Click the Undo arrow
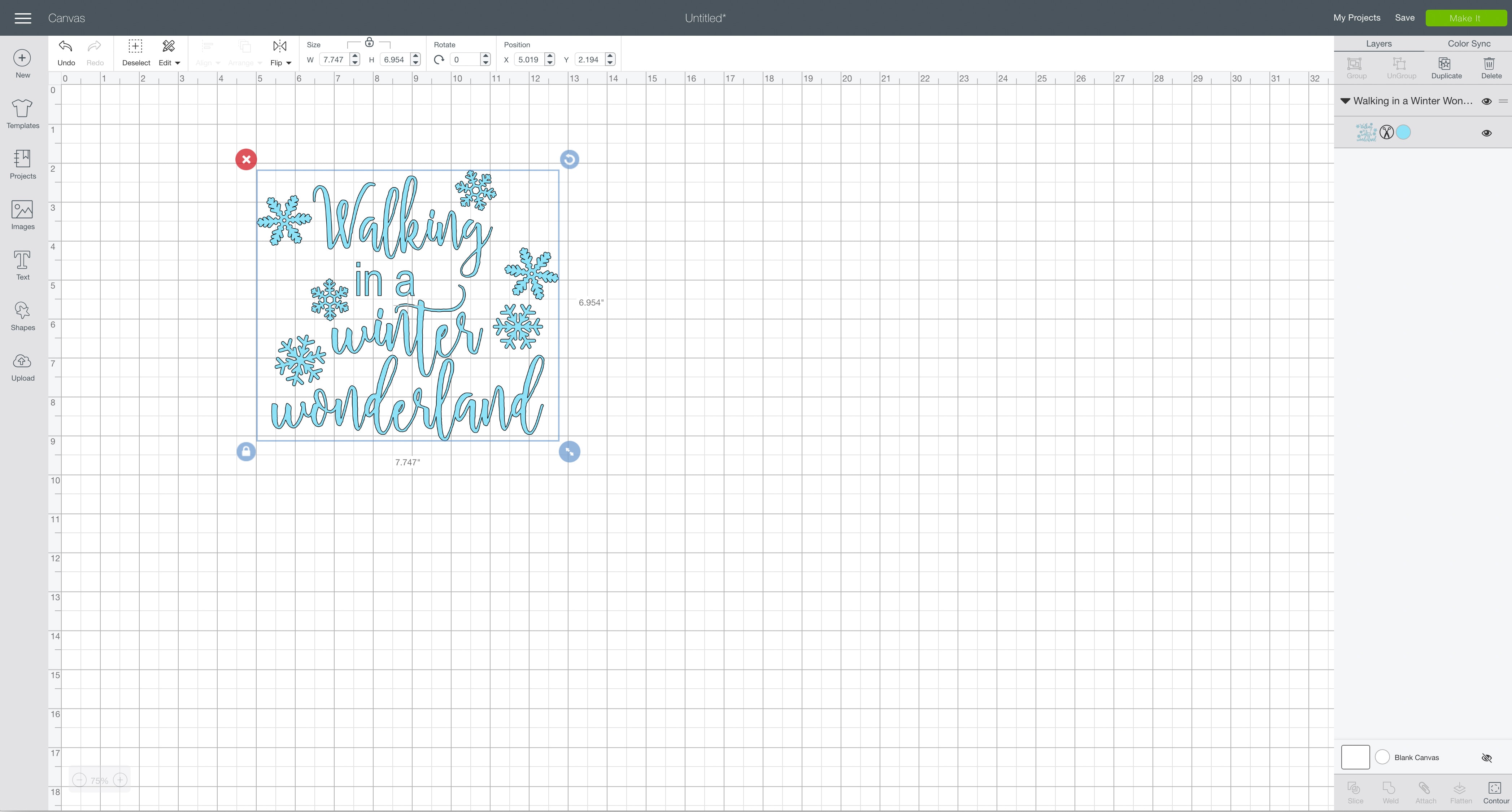 click(x=66, y=47)
